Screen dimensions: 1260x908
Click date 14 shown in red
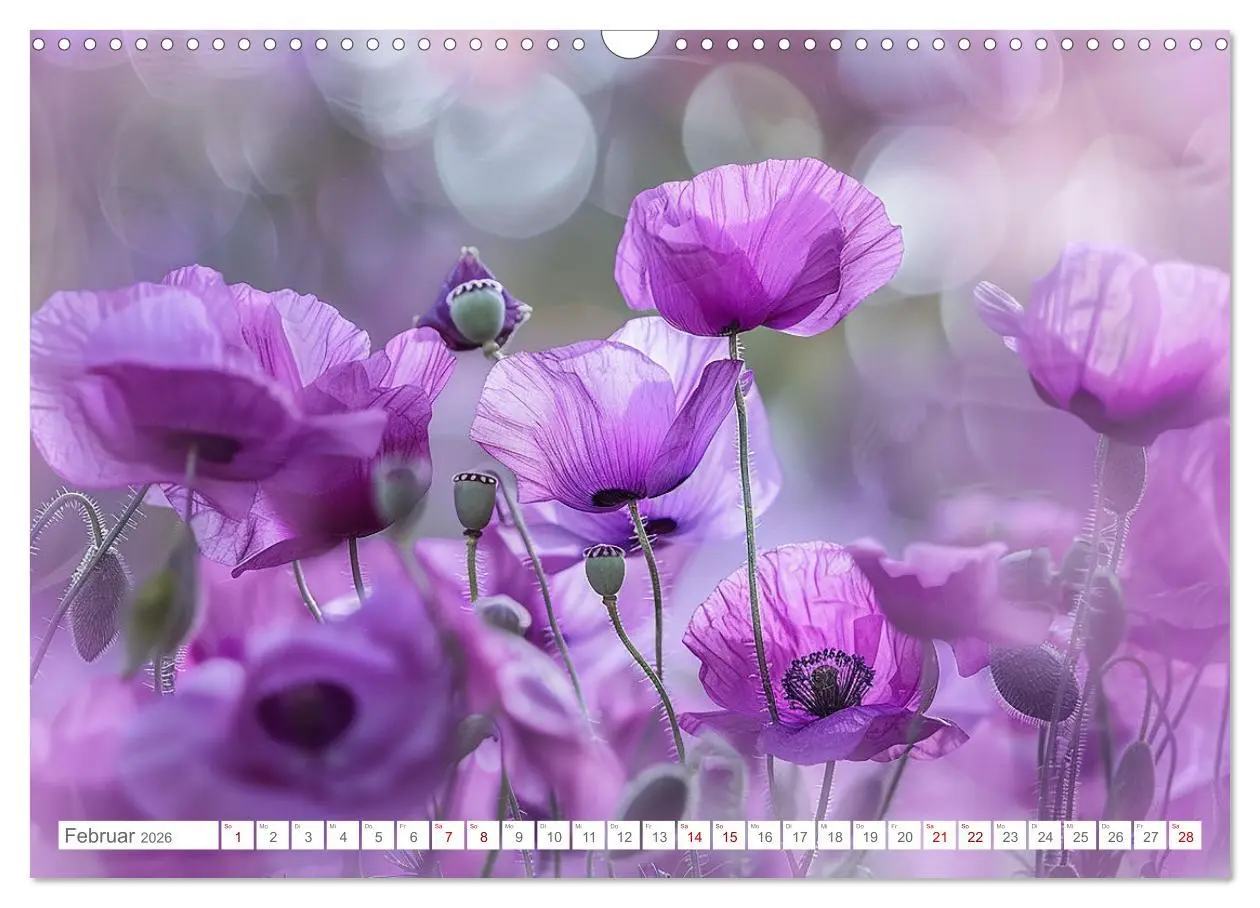tap(695, 838)
